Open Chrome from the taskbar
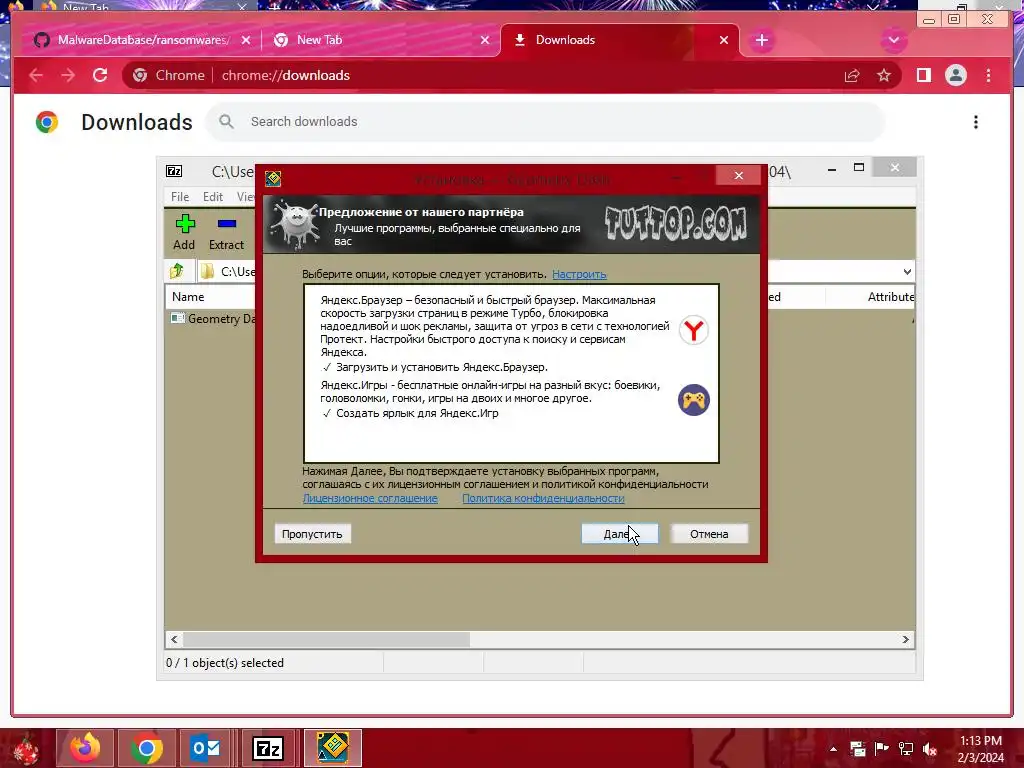Screen dimensions: 1024x768 point(146,748)
